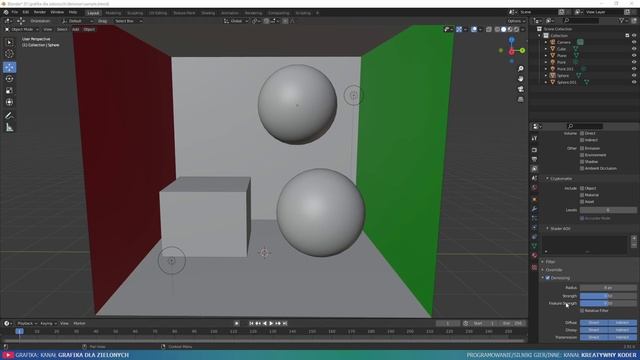
Task: Select the Rotate tool
Action: click(x=9, y=79)
